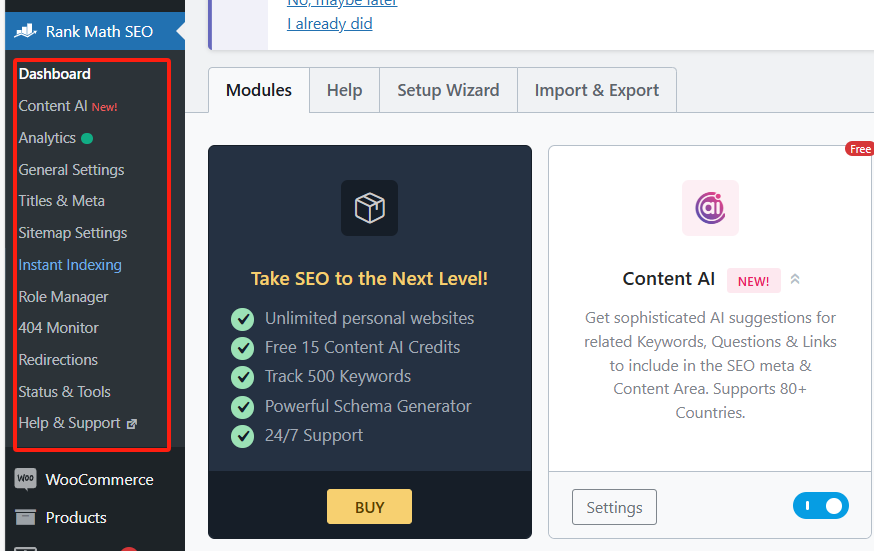
Task: Switch to the Help tab
Action: tap(344, 90)
